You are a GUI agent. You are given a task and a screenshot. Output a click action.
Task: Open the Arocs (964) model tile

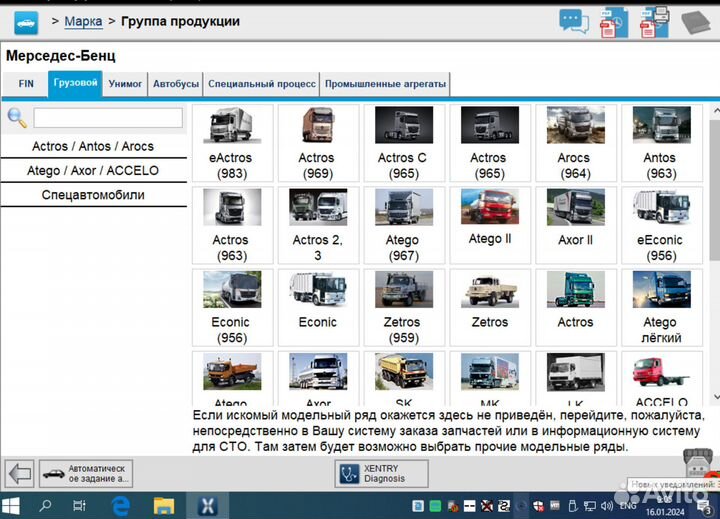(576, 143)
